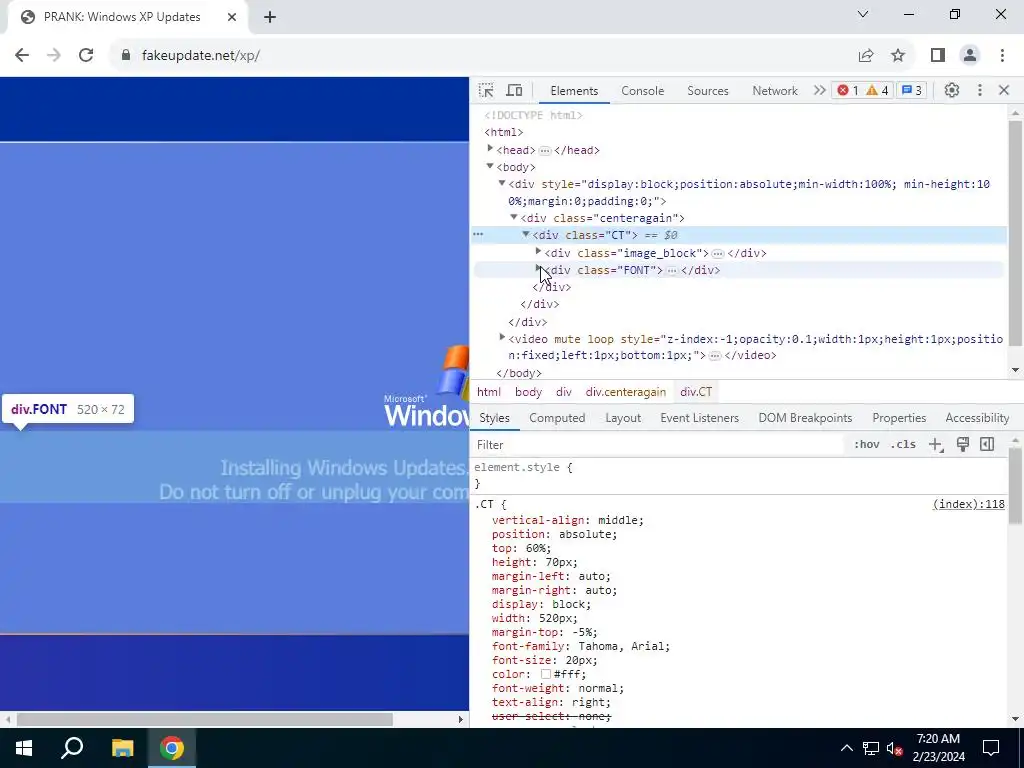Click the new style rule plus icon
The image size is (1024, 768).
pos(936,445)
